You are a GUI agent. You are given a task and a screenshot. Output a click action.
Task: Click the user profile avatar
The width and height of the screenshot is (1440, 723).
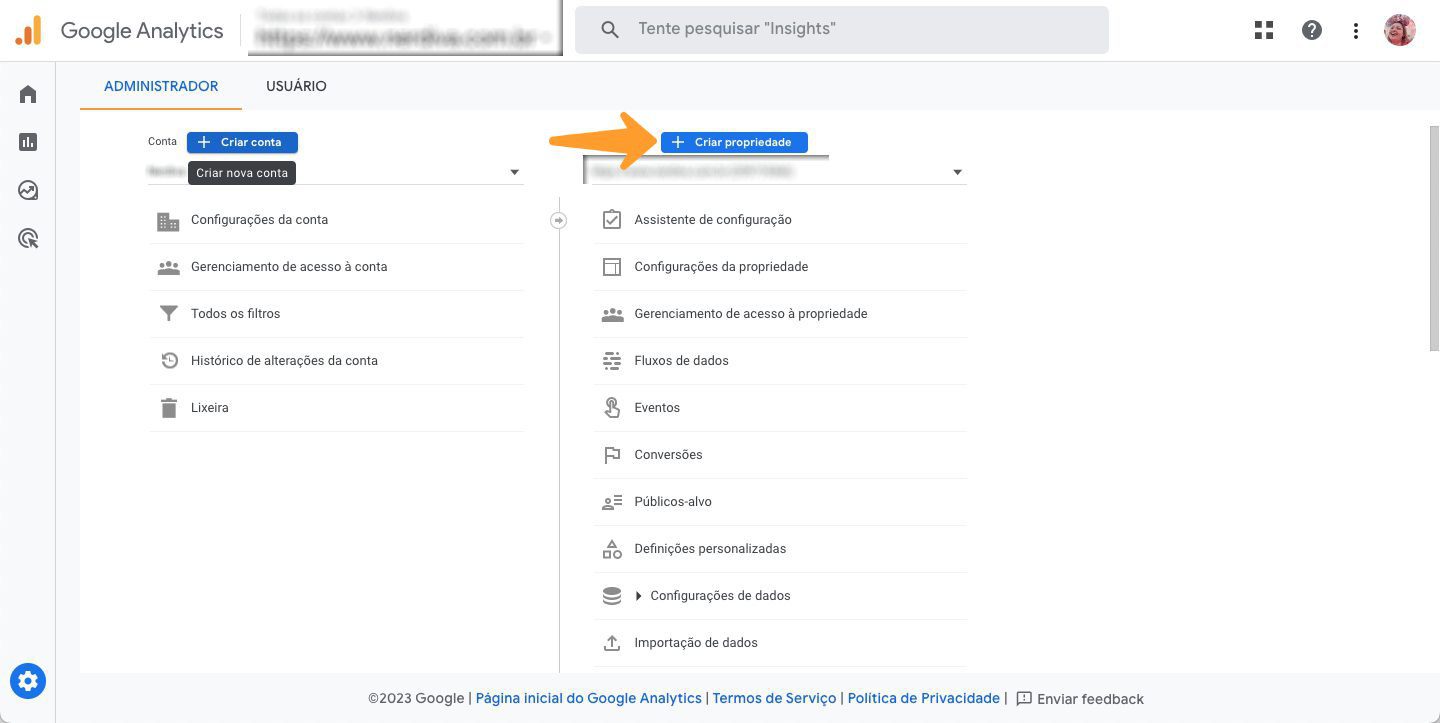coord(1400,30)
